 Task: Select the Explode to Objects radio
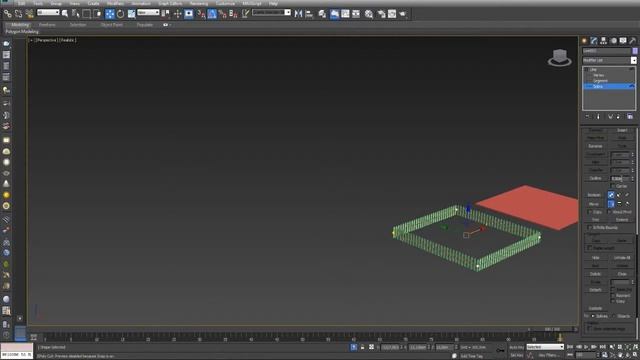tap(615, 316)
